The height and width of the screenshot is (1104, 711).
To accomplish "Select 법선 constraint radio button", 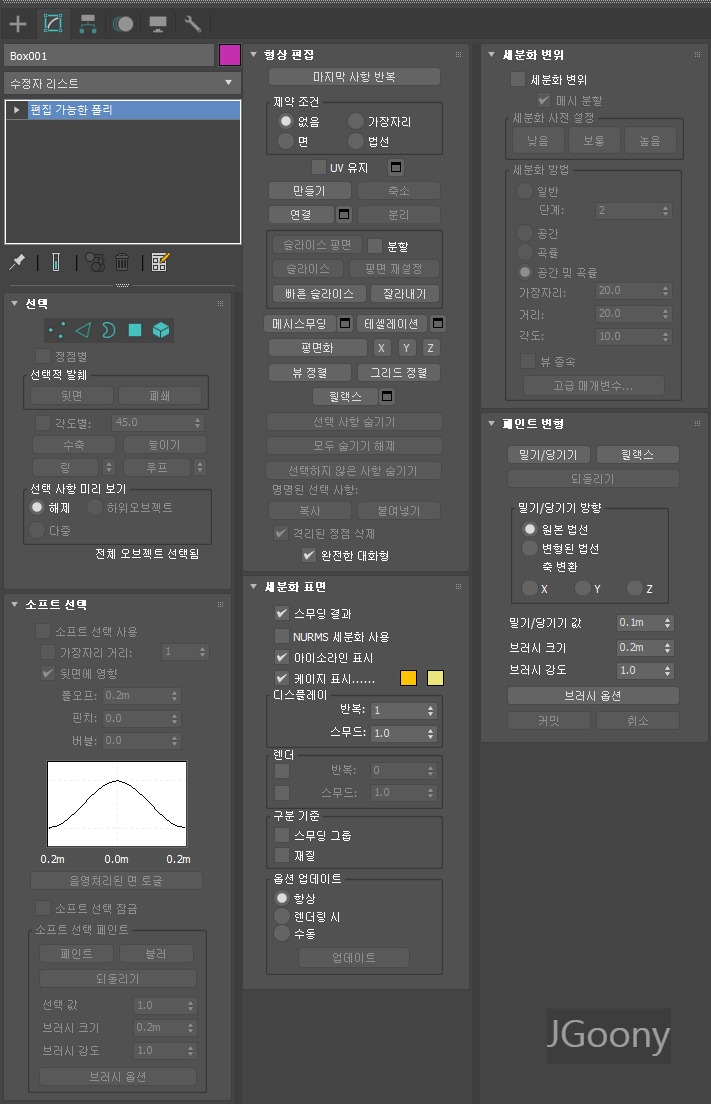I will click(356, 141).
